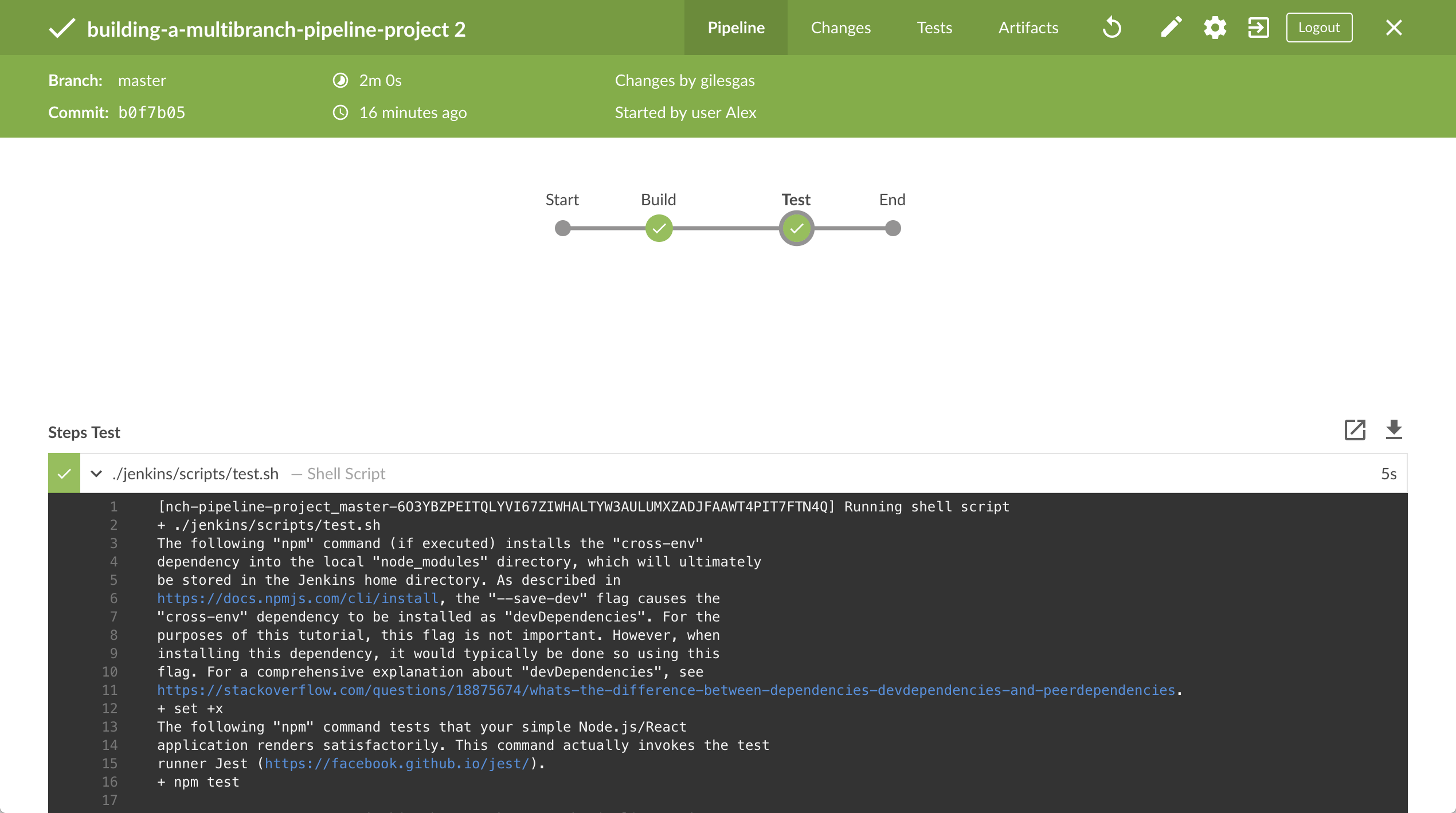Image resolution: width=1456 pixels, height=813 pixels.
Task: Click the edit pencil icon
Action: tap(1171, 27)
